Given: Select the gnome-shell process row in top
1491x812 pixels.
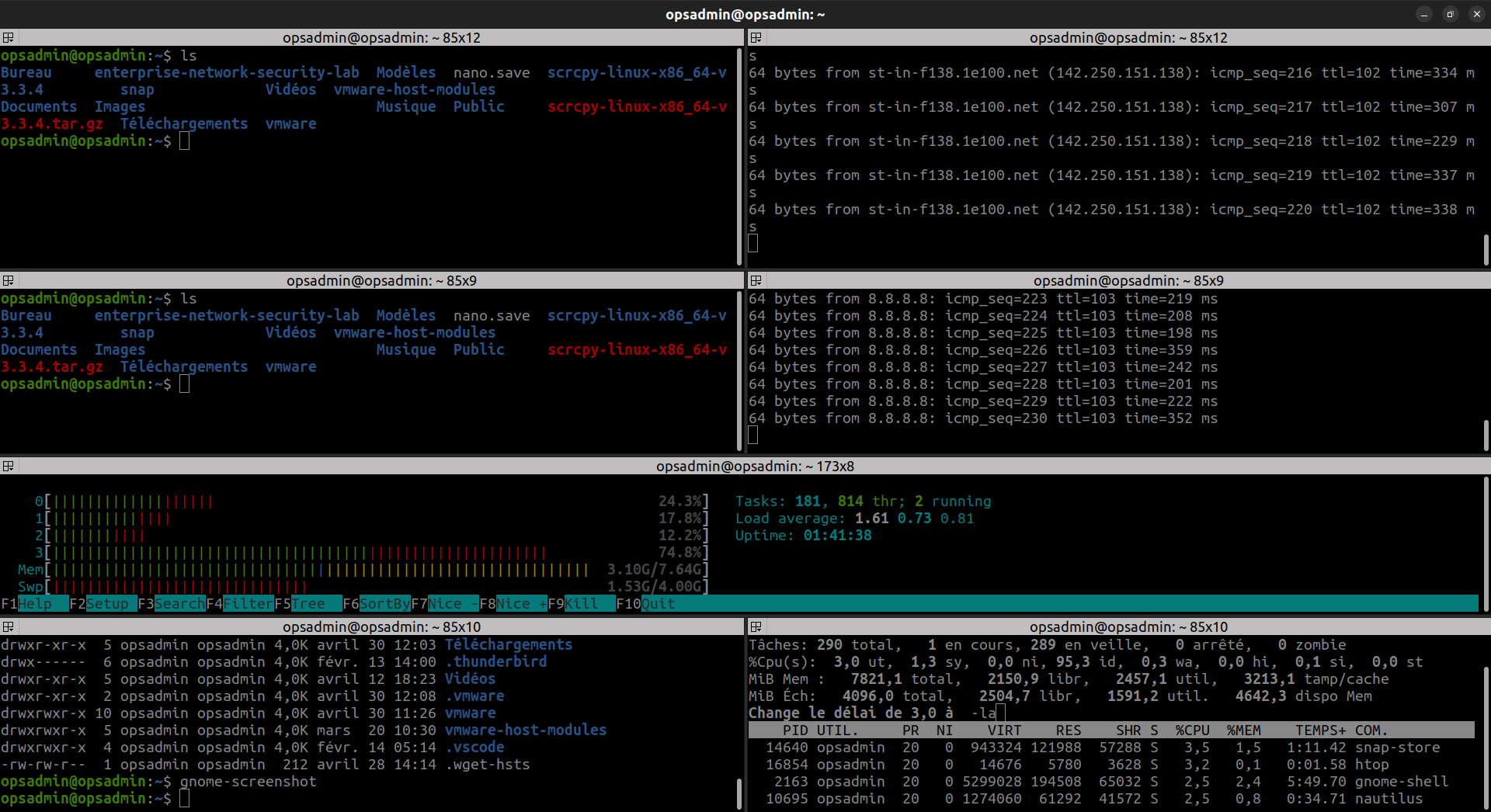Looking at the screenshot, I should click(x=1111, y=781).
